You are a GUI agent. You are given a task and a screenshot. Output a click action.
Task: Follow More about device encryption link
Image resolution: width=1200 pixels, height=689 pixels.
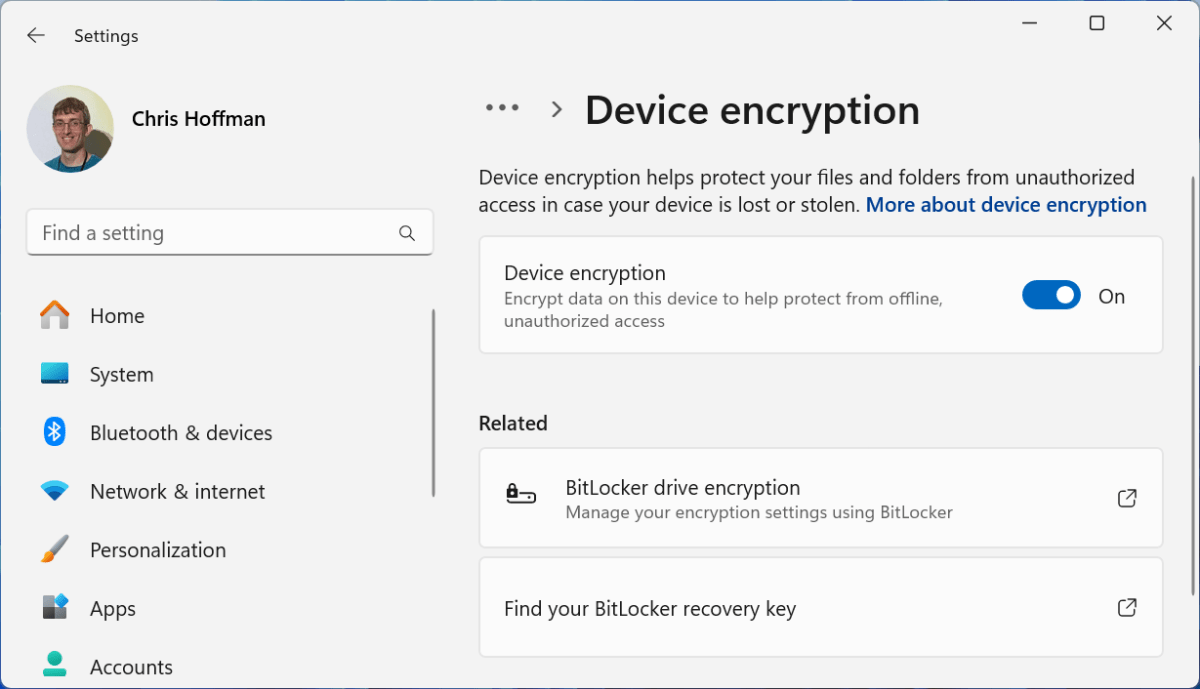point(1006,205)
